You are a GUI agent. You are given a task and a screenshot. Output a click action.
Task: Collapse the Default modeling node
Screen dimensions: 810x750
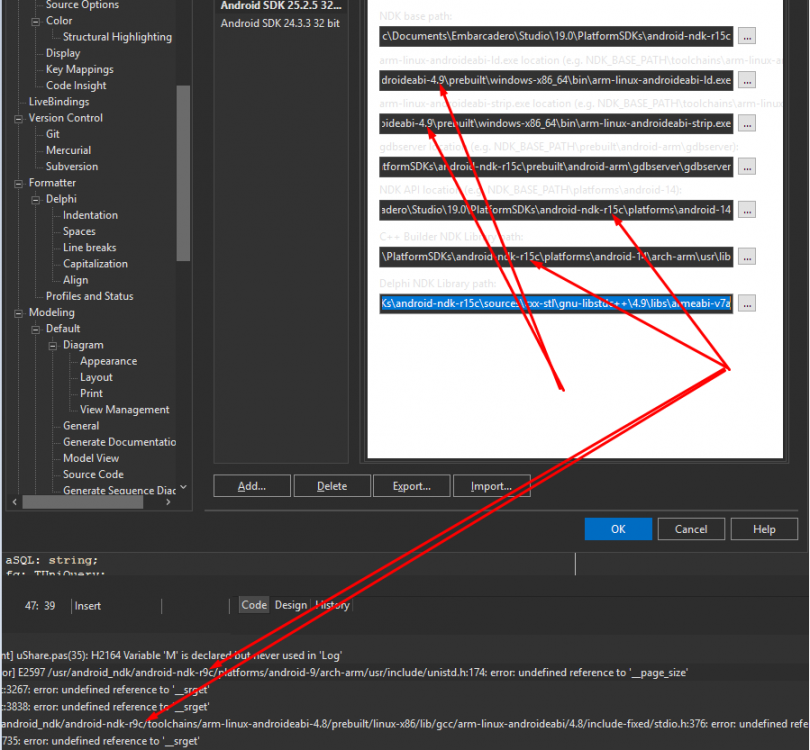point(36,330)
